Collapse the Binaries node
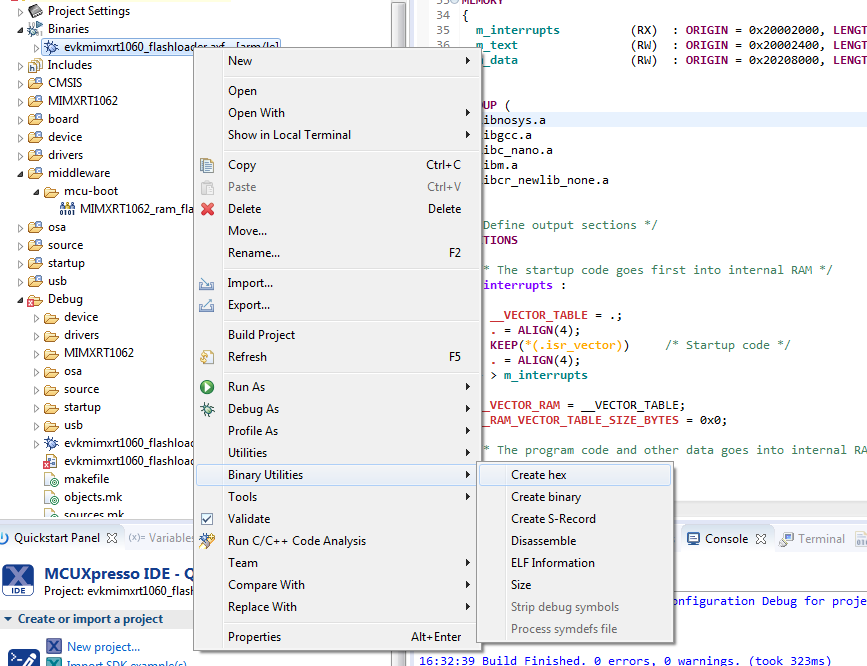Viewport: 867px width, 666px height. click(x=20, y=29)
